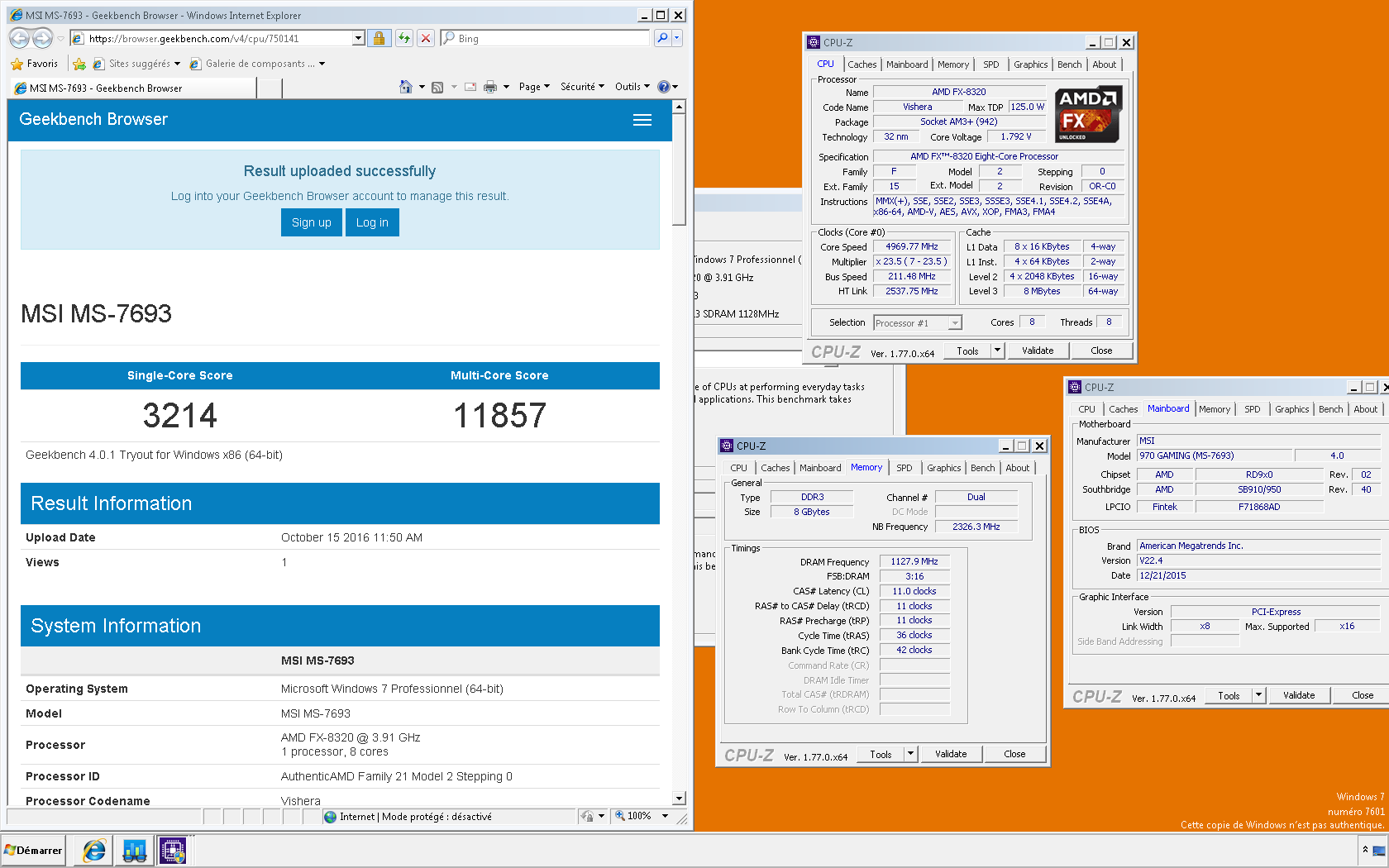
Task: Click the Read mail envelope icon
Action: pyautogui.click(x=470, y=87)
